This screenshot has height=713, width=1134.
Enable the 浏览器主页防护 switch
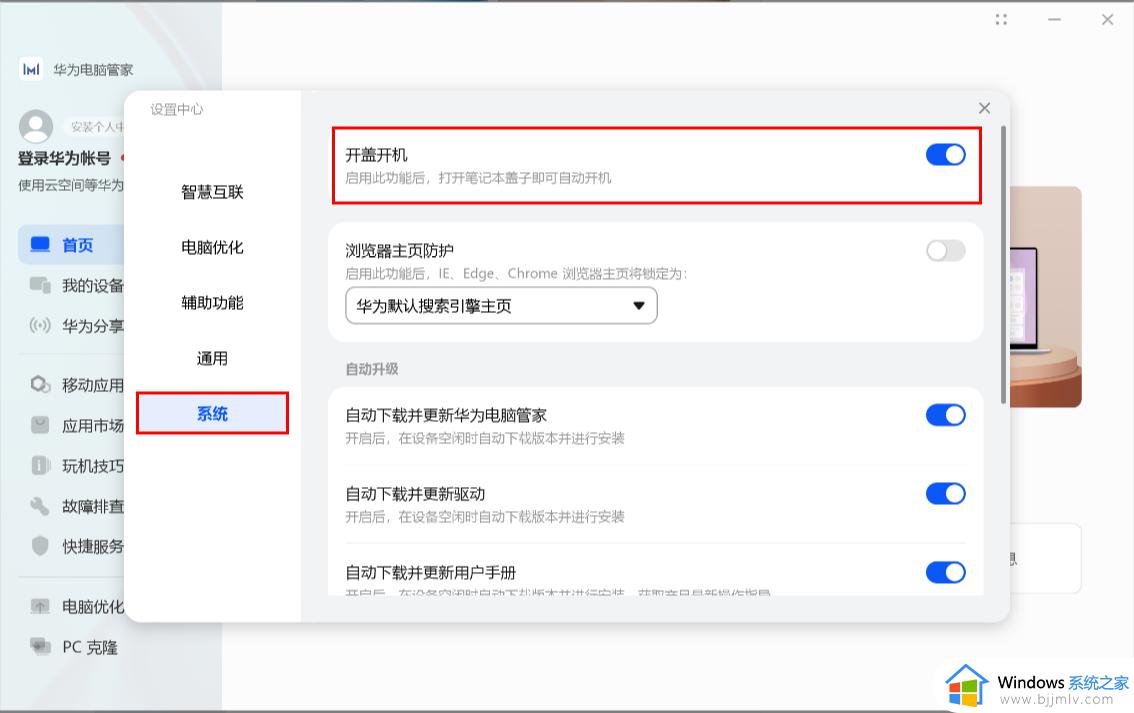coord(945,251)
